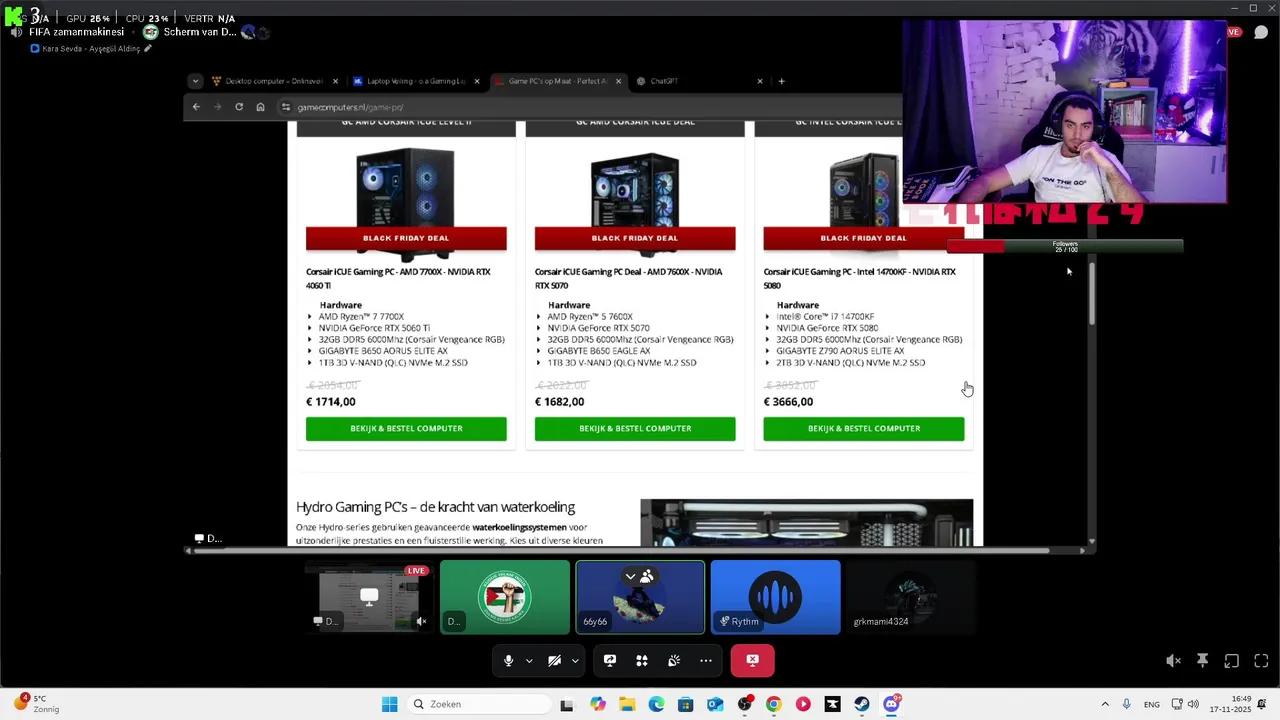The width and height of the screenshot is (1280, 720).
Task: Unmute the live stream tile speaker
Action: pyautogui.click(x=421, y=621)
